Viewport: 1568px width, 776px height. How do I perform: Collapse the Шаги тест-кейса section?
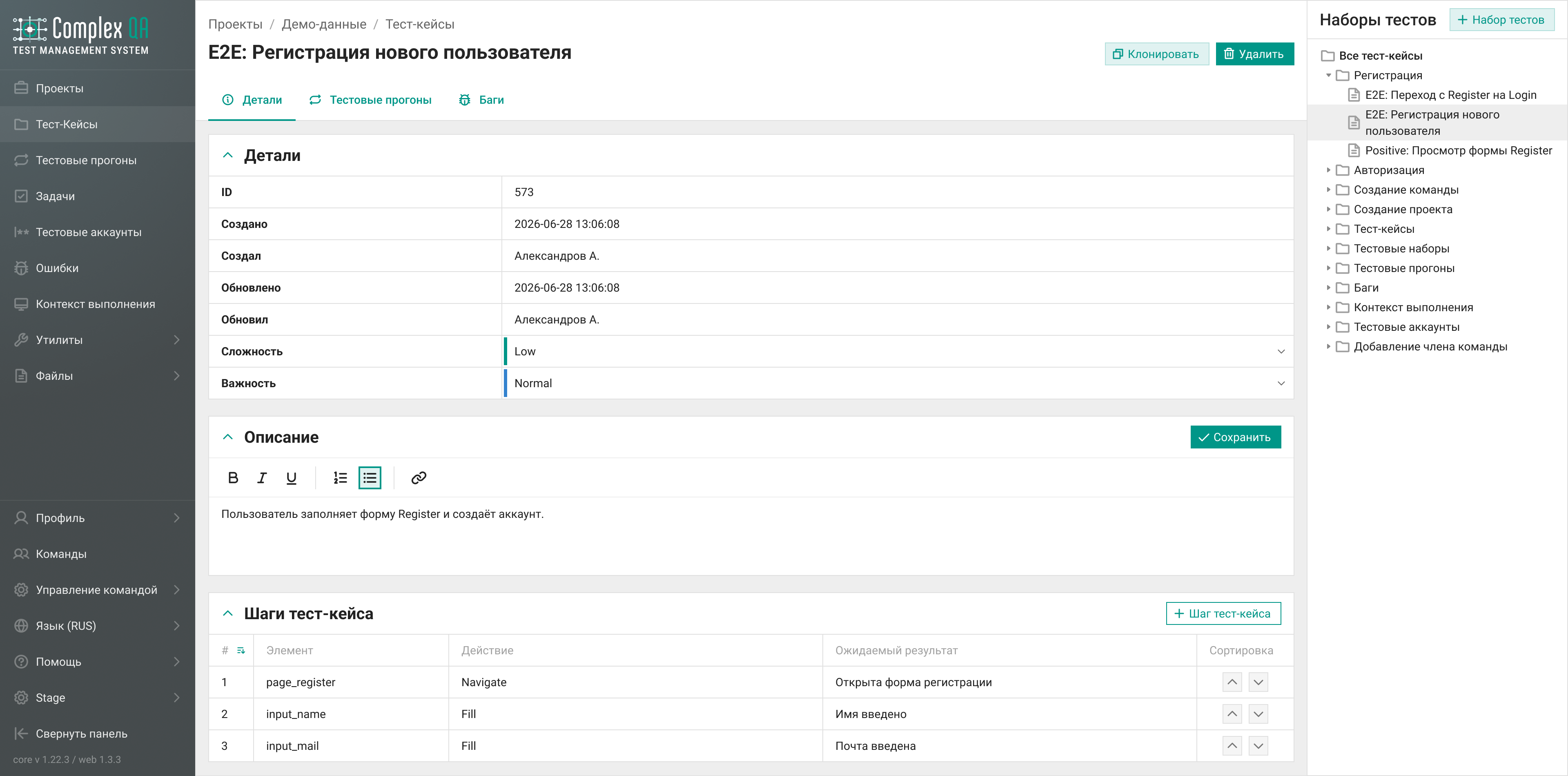[x=228, y=613]
